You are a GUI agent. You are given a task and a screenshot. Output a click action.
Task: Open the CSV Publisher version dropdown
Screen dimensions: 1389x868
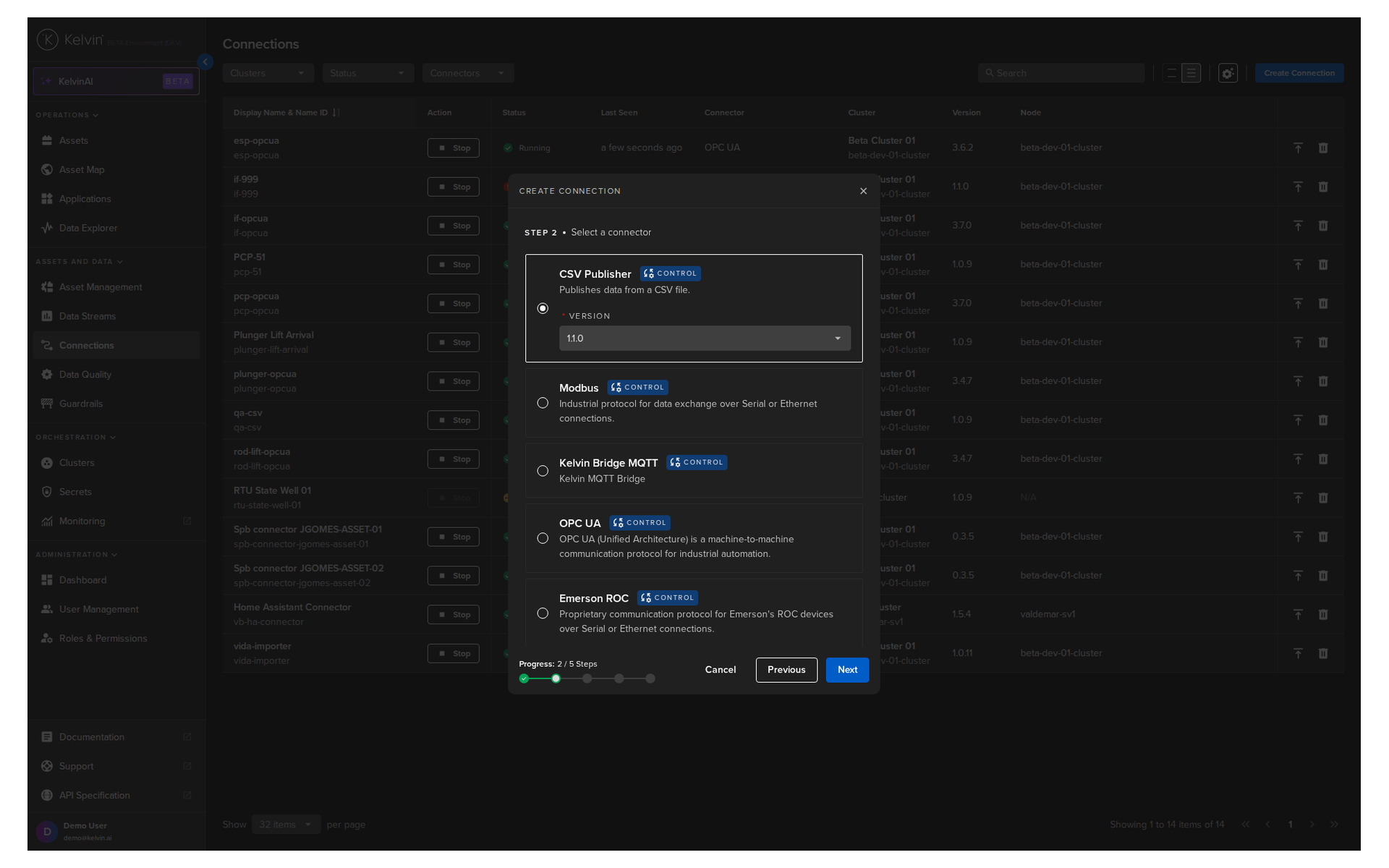704,339
